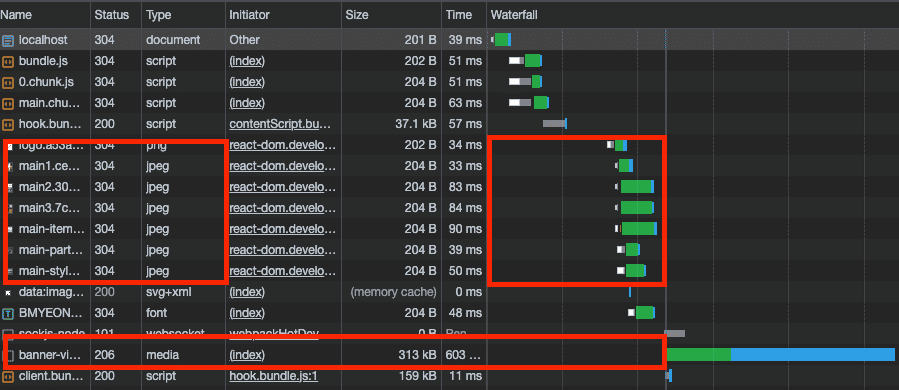Click the banner-vi… waterfall timing bar

click(x=780, y=354)
